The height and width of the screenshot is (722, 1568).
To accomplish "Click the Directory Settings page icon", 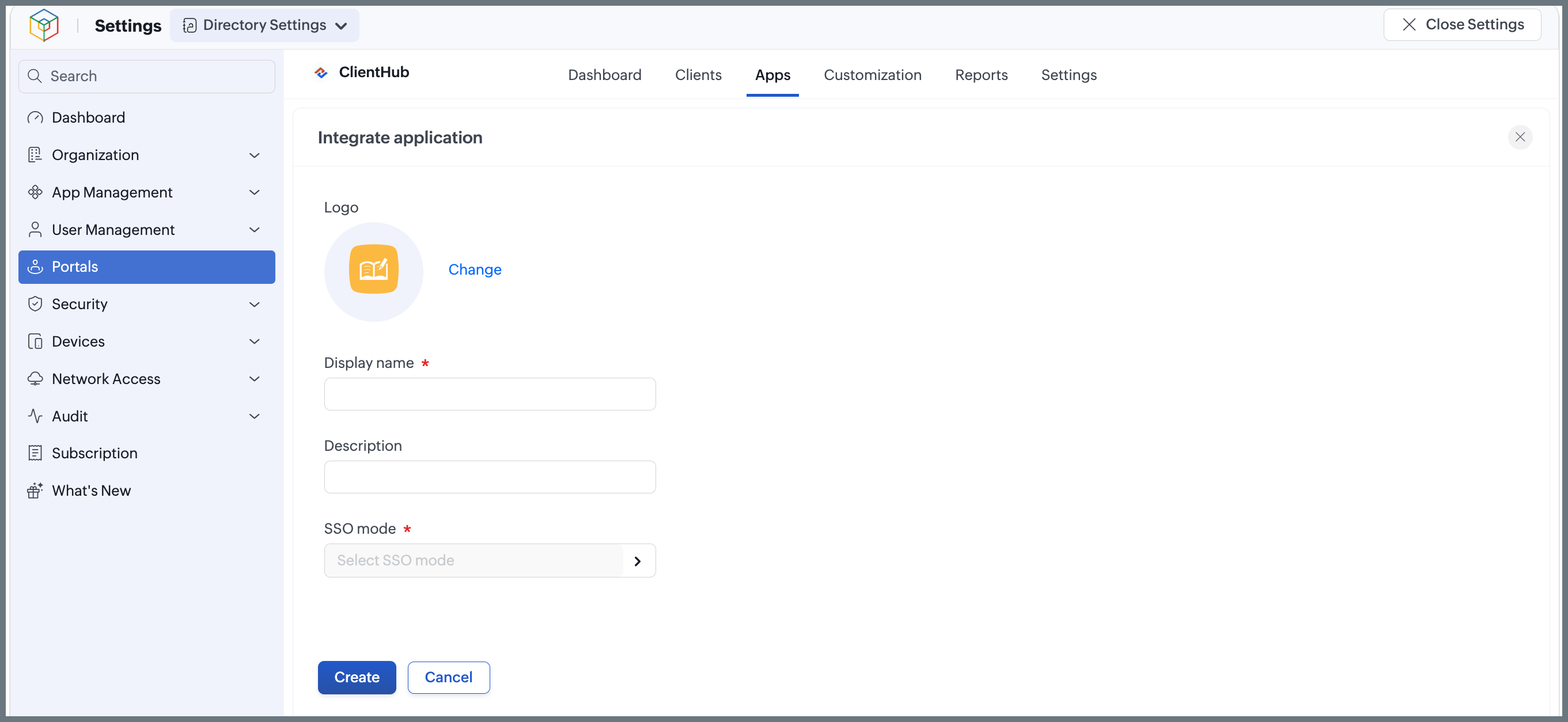I will 190,25.
